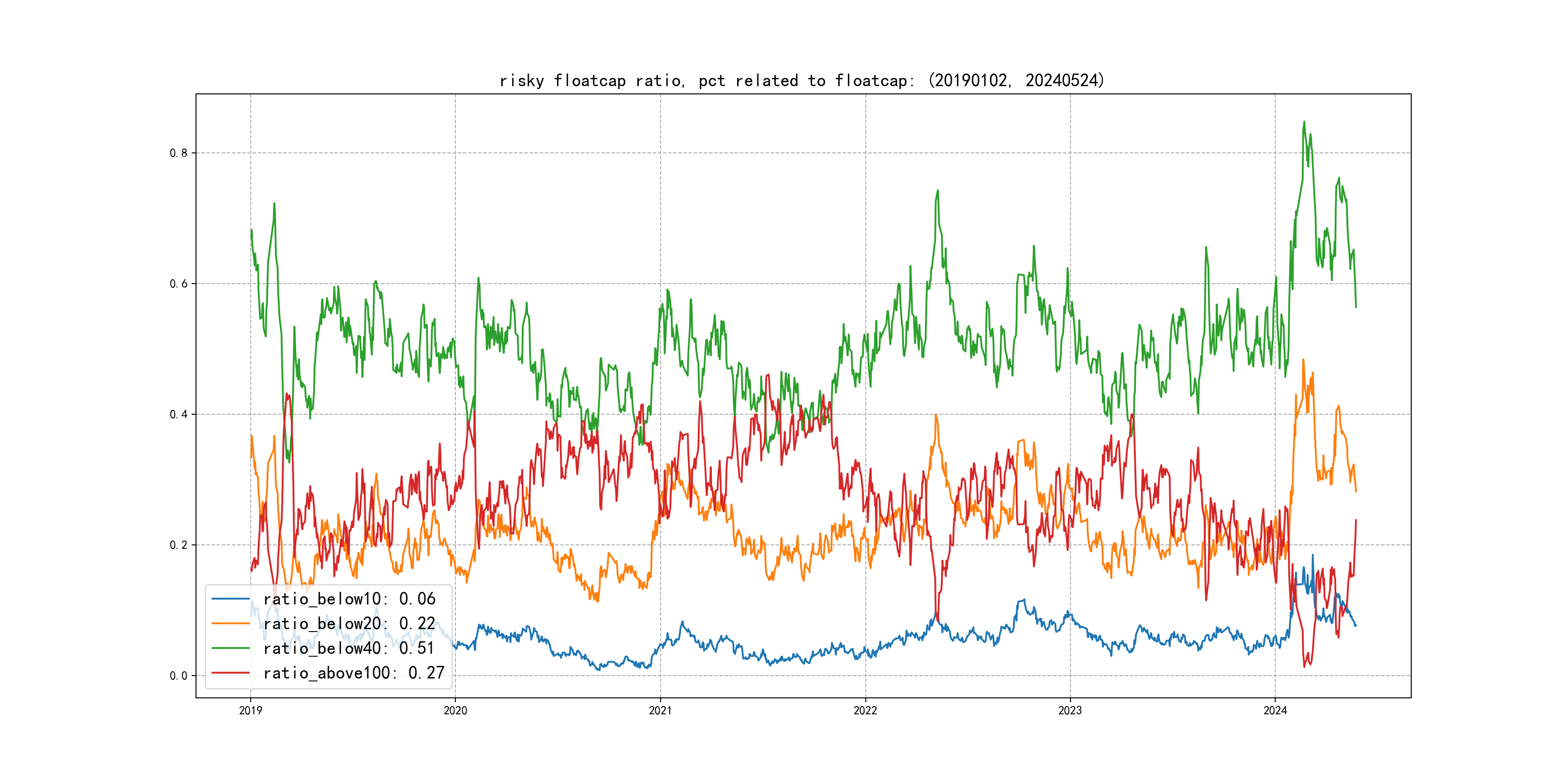The width and height of the screenshot is (1568, 784).
Task: Click the 0.8 y-axis tick label
Action: pyautogui.click(x=179, y=153)
